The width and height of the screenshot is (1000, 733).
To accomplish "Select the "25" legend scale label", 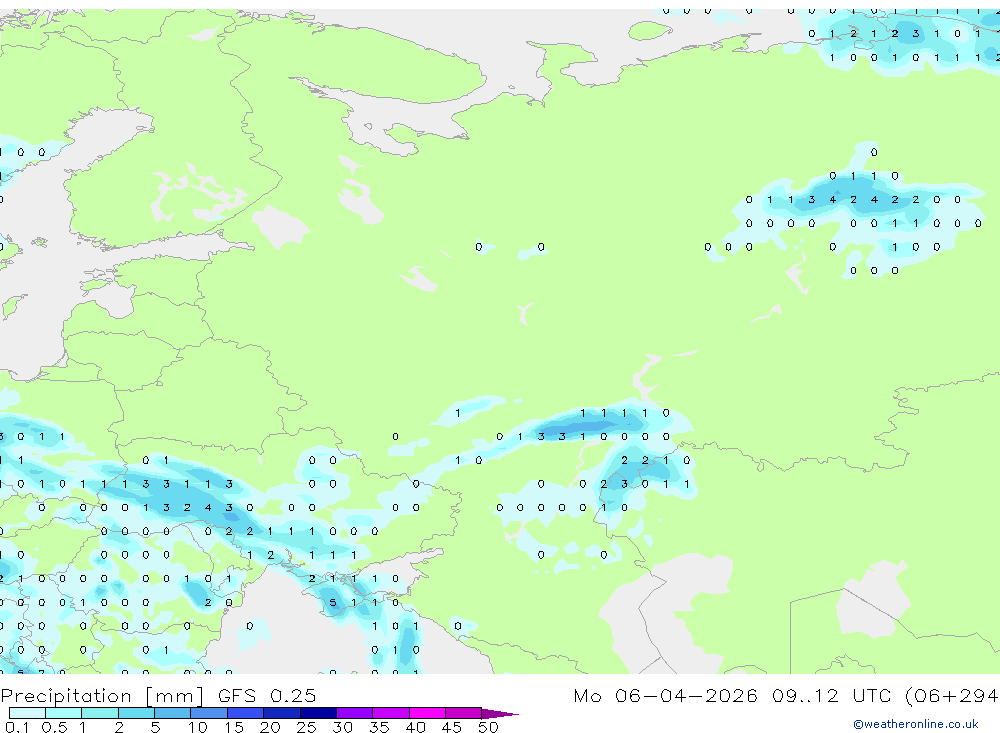I will coord(306,727).
